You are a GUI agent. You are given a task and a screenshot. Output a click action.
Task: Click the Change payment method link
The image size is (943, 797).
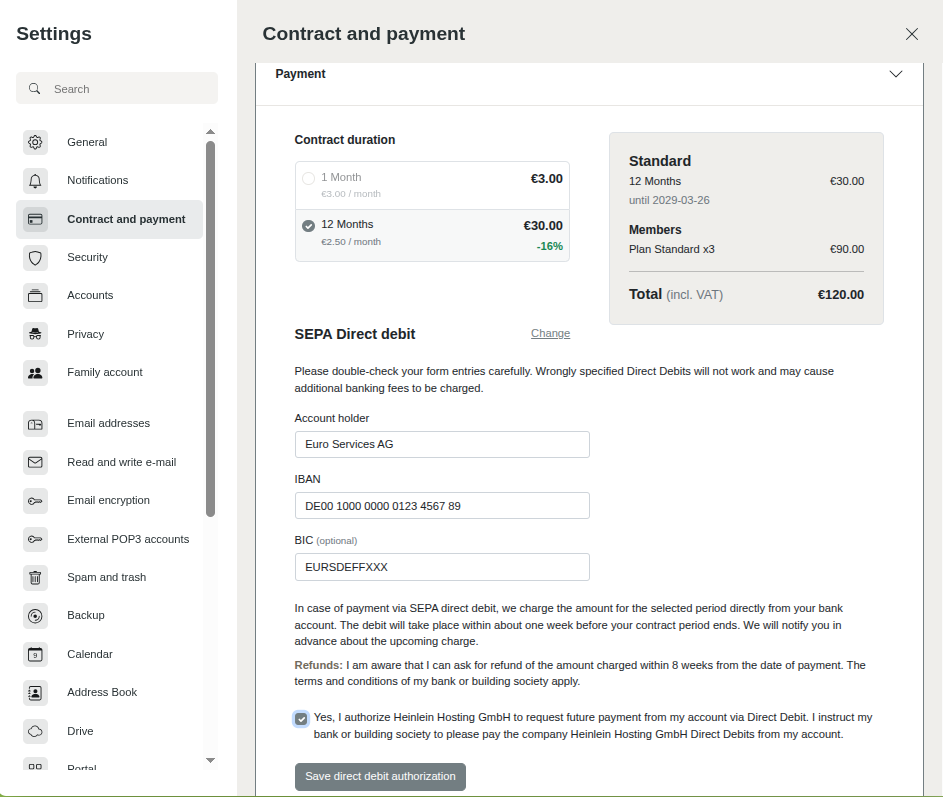pyautogui.click(x=550, y=334)
